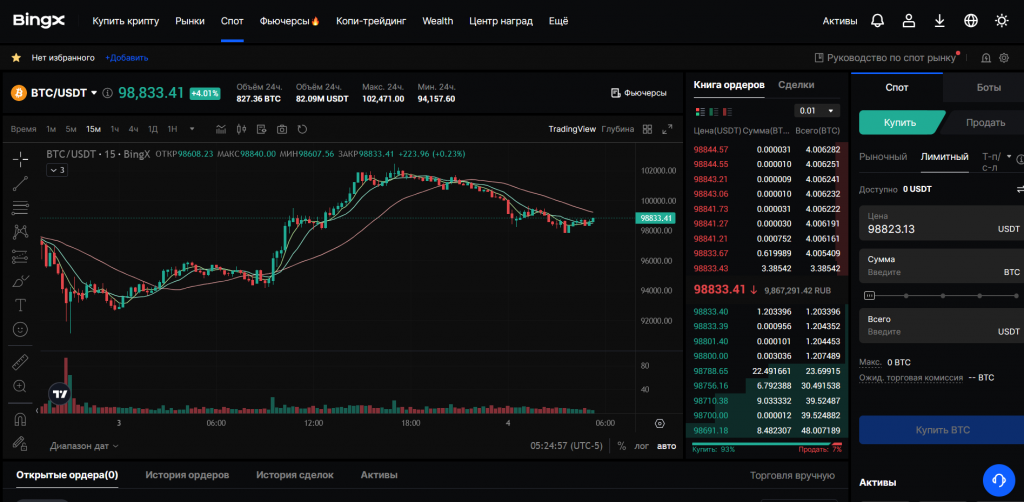The image size is (1024, 502).
Task: Select the 1ч timeframe
Action: point(115,129)
